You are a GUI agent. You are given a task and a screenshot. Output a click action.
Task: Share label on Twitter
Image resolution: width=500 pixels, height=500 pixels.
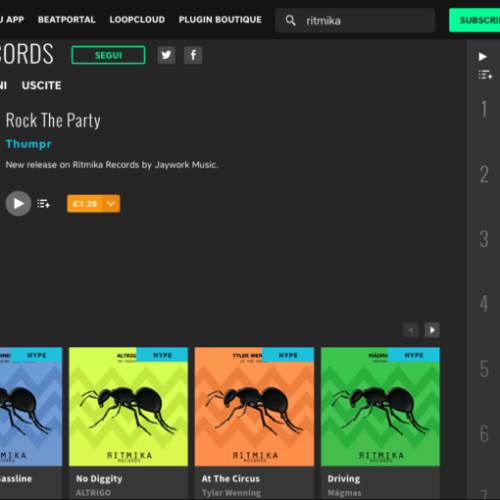pyautogui.click(x=166, y=55)
